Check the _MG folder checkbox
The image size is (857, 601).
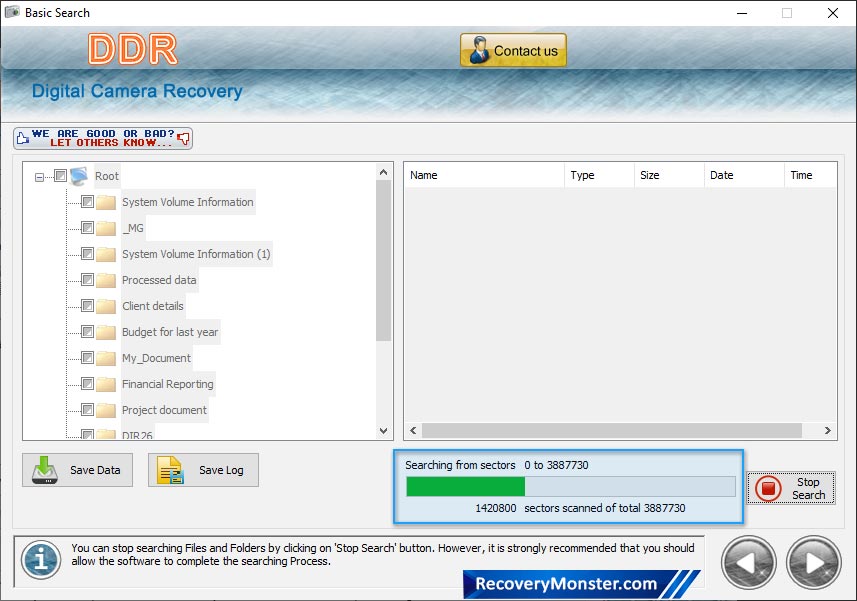tap(87, 227)
